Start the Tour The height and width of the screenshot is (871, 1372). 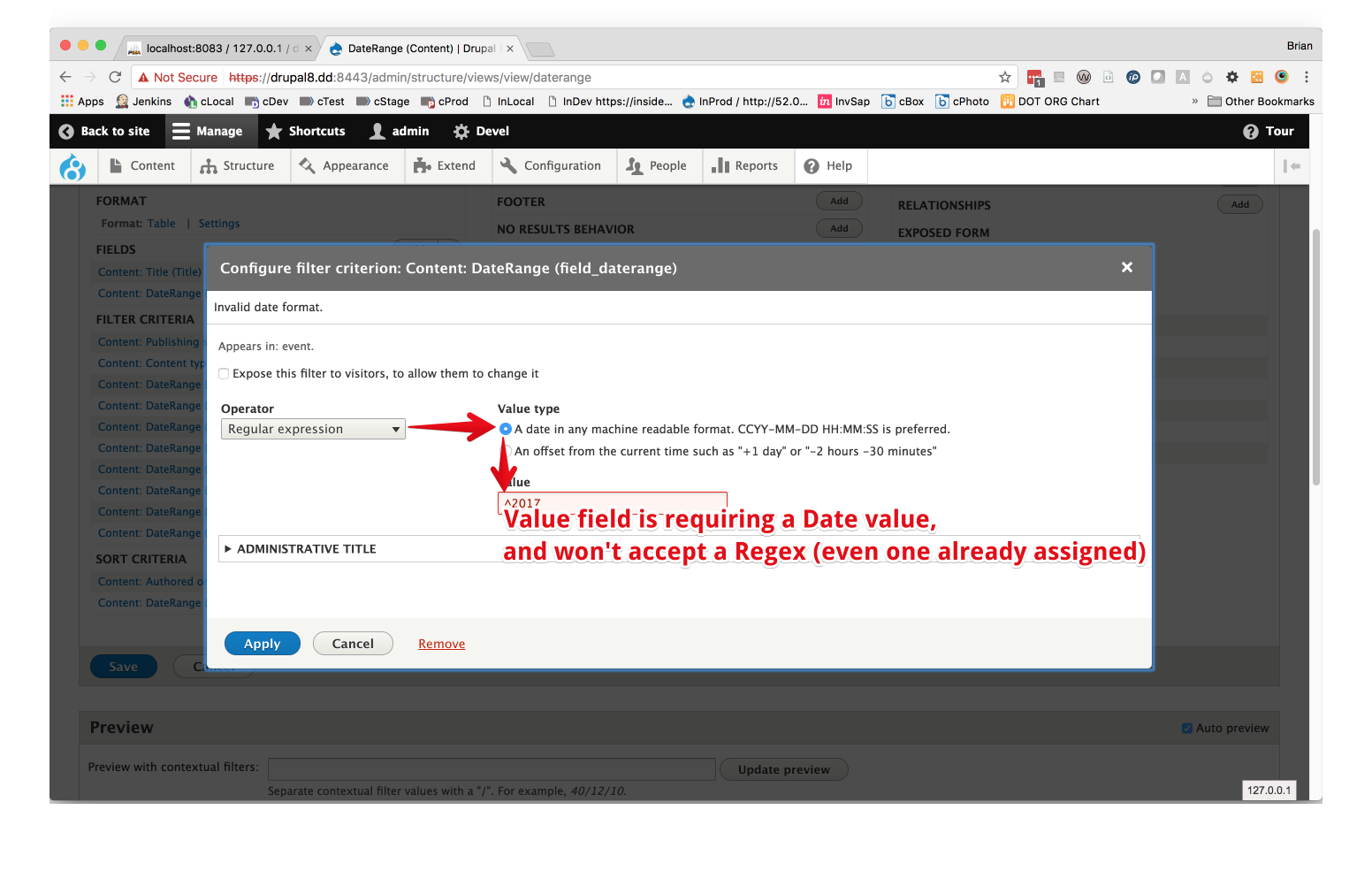(1269, 131)
